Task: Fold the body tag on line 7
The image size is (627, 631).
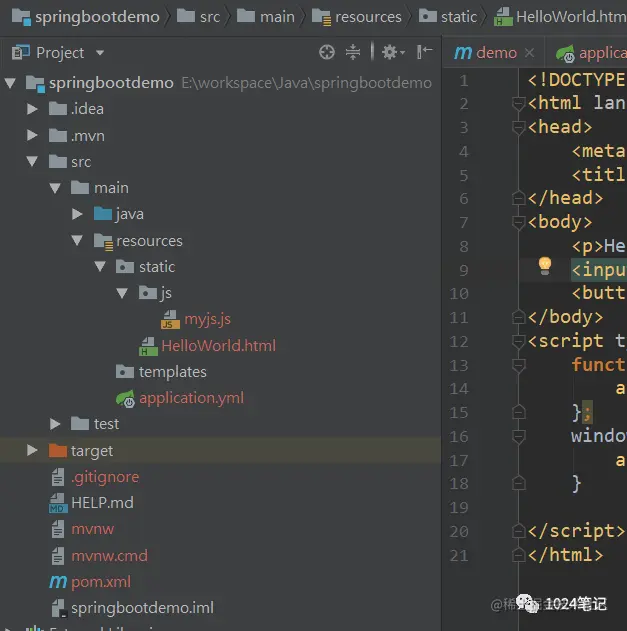Action: 518,222
